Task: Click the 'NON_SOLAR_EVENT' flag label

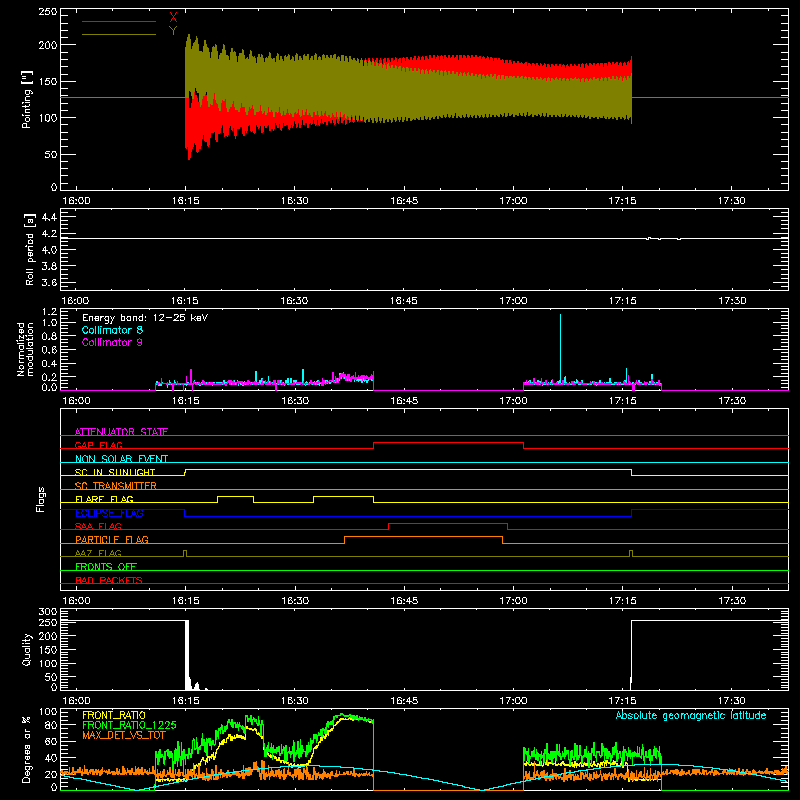Action: click(x=121, y=459)
